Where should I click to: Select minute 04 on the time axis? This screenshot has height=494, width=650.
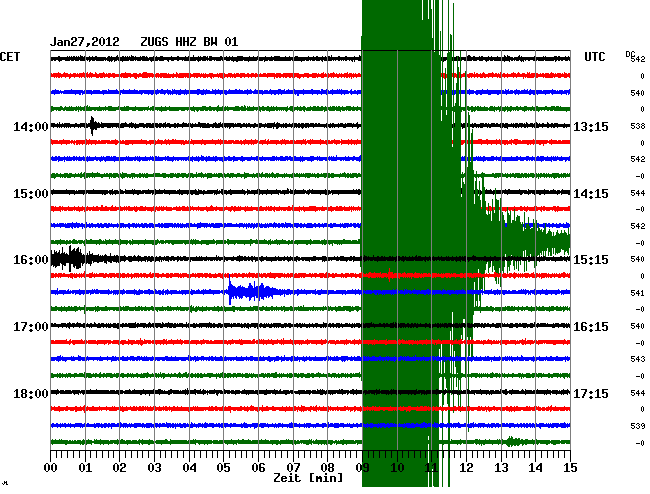tap(189, 467)
